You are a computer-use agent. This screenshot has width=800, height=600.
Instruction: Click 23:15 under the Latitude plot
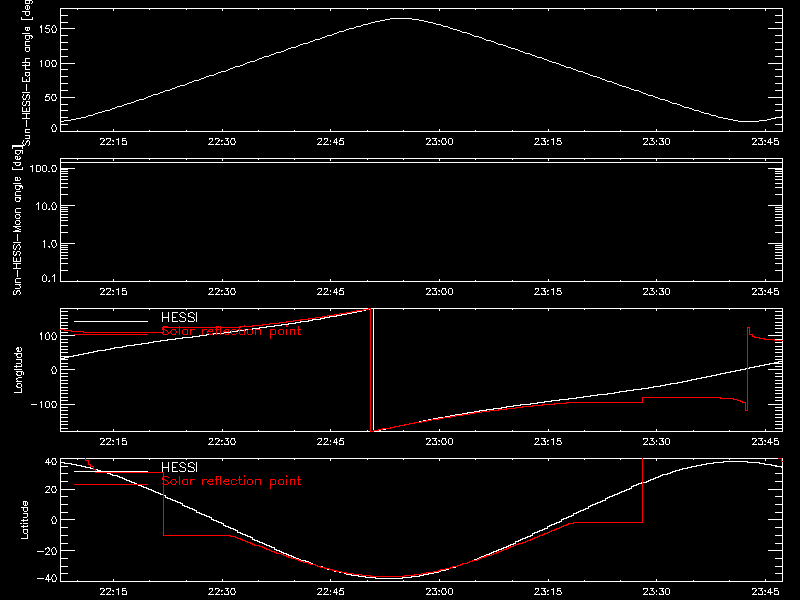point(548,592)
